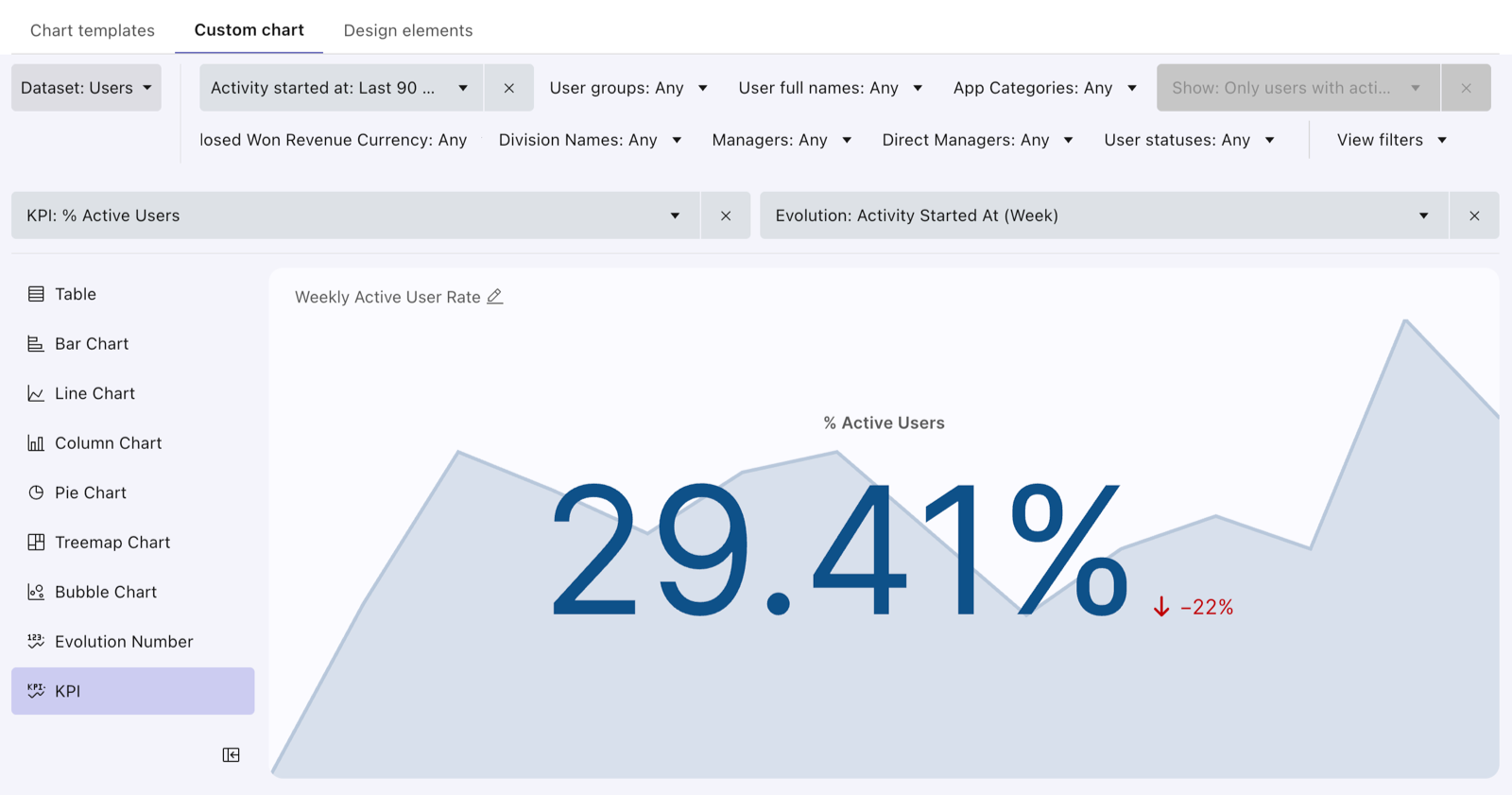The width and height of the screenshot is (1512, 795).
Task: Open the Closed Won Revenue Currency filter
Action: [334, 140]
